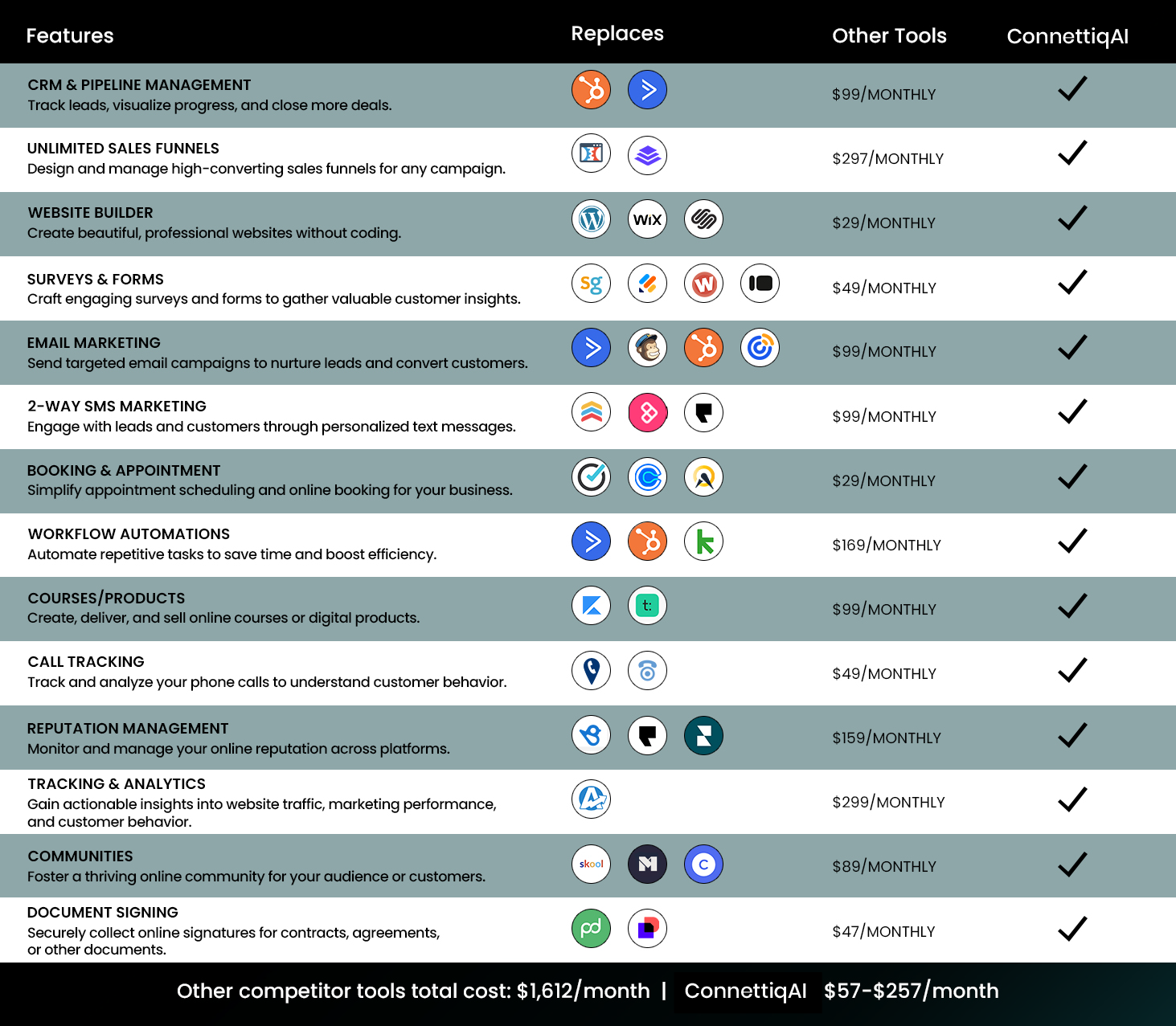The height and width of the screenshot is (1026, 1176).
Task: Click the Squarespace logo icon
Action: click(703, 219)
